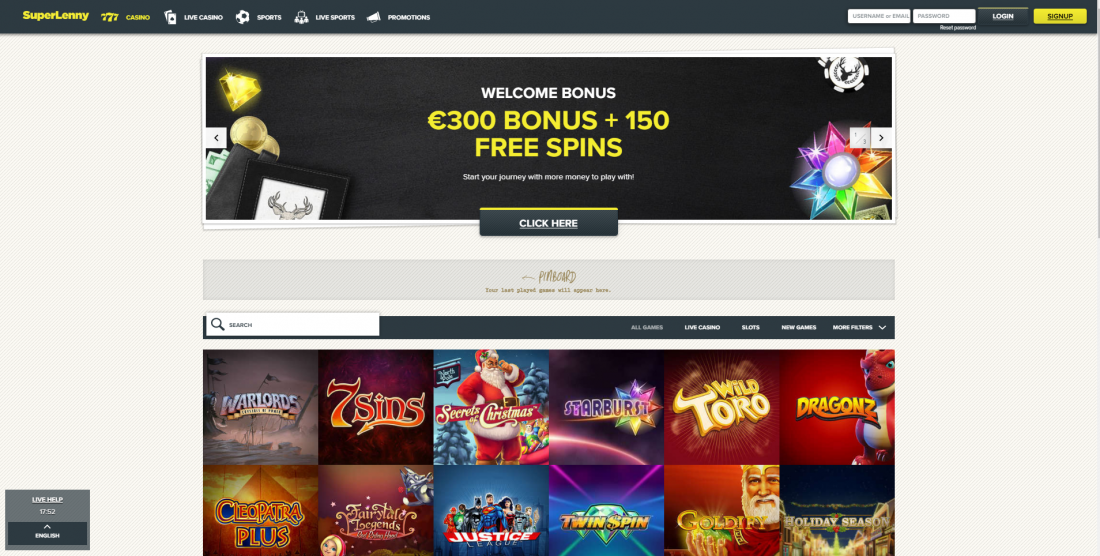Switch to the New Games tab

(798, 327)
